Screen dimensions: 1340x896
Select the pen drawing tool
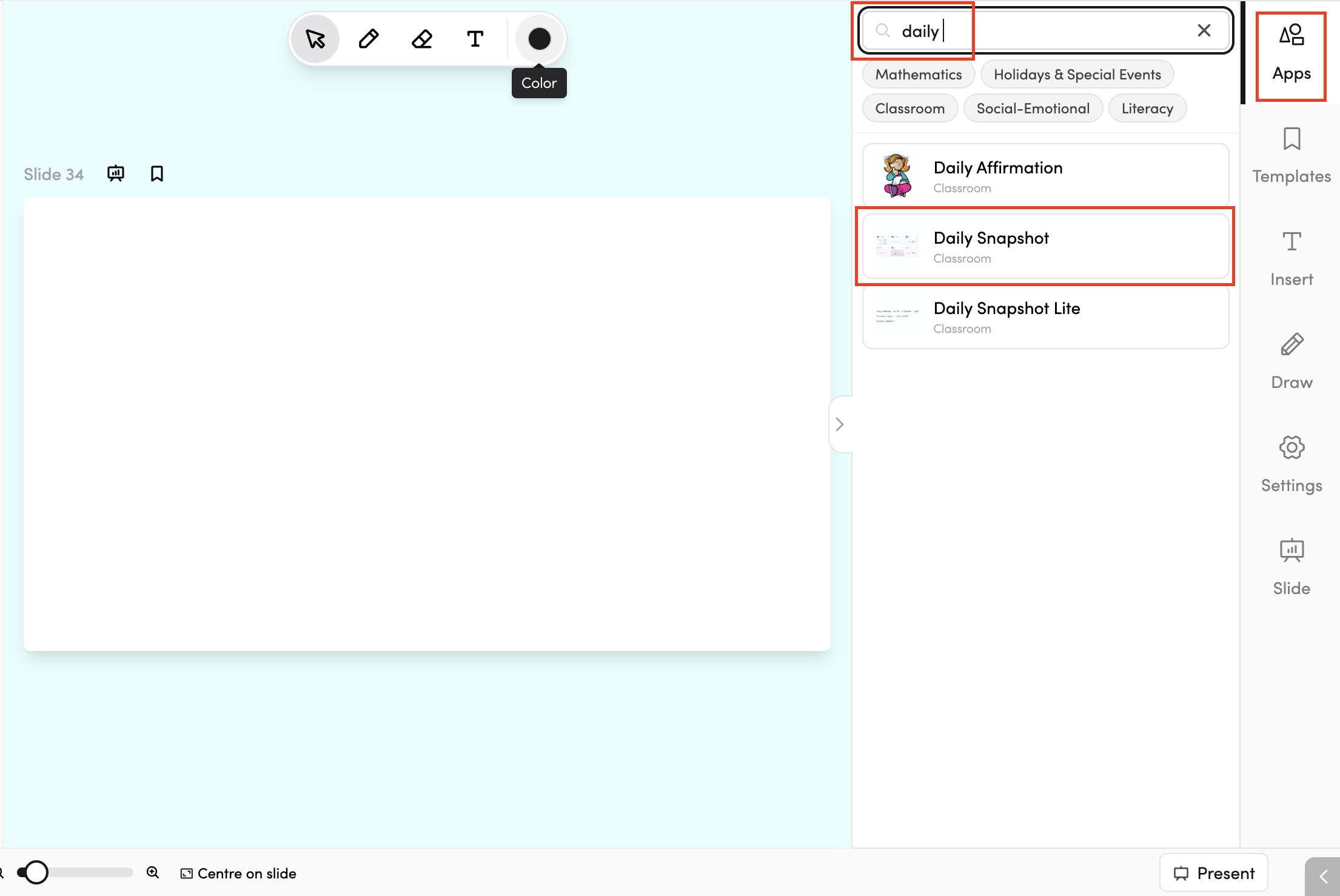click(369, 39)
